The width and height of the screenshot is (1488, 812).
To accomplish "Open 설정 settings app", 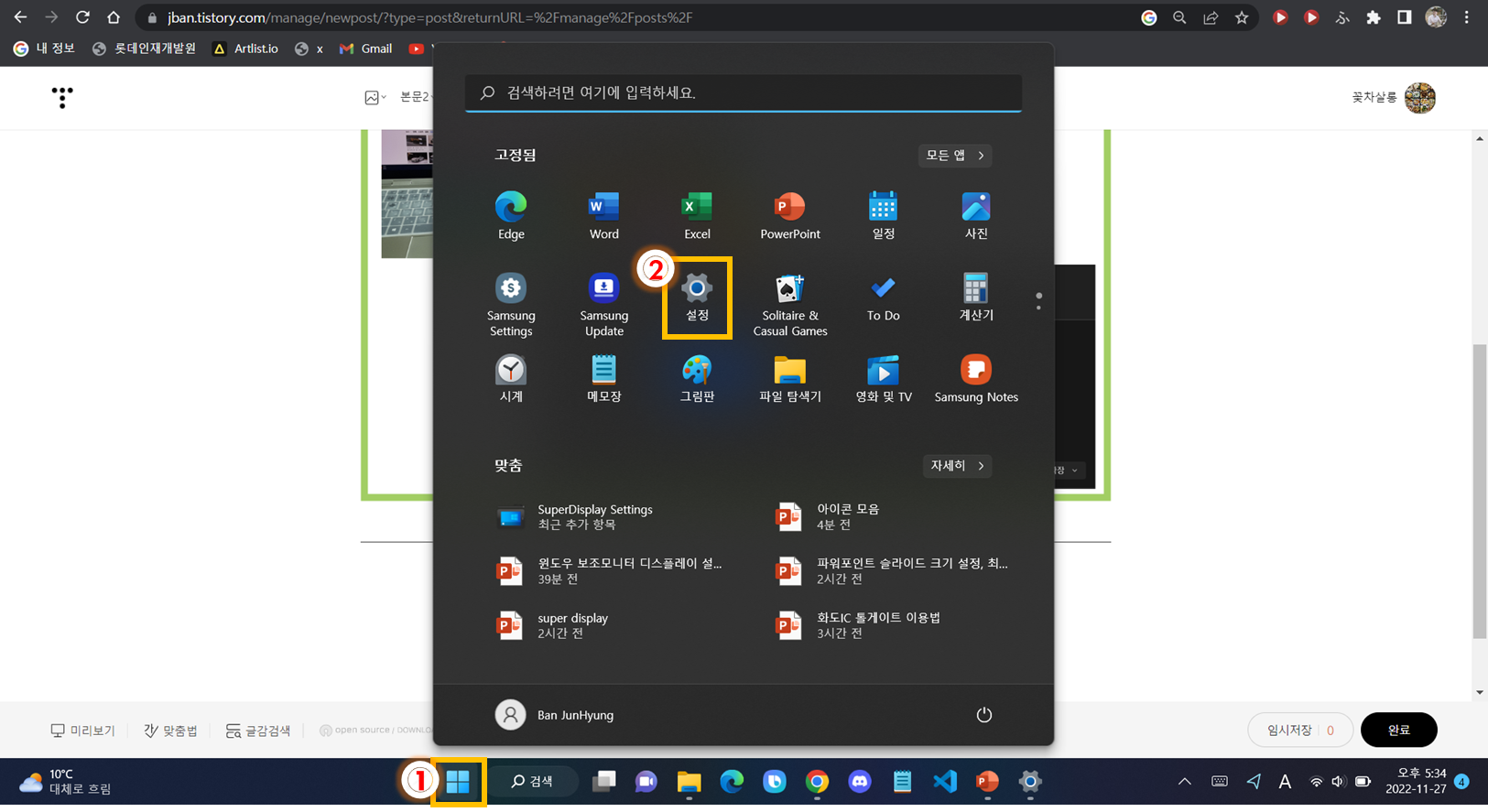I will pyautogui.click(x=697, y=298).
